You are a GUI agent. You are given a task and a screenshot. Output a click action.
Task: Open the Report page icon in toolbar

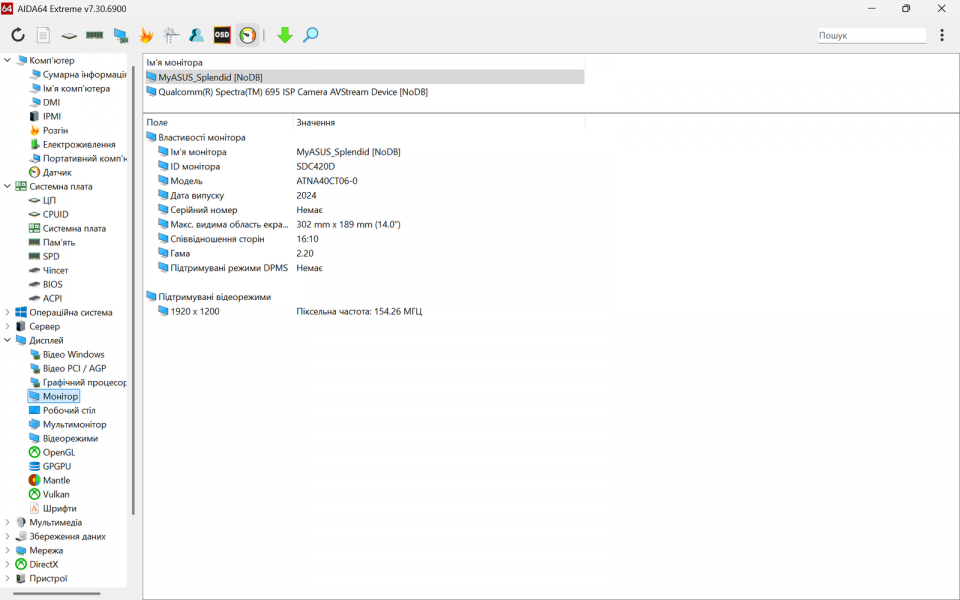click(x=43, y=35)
